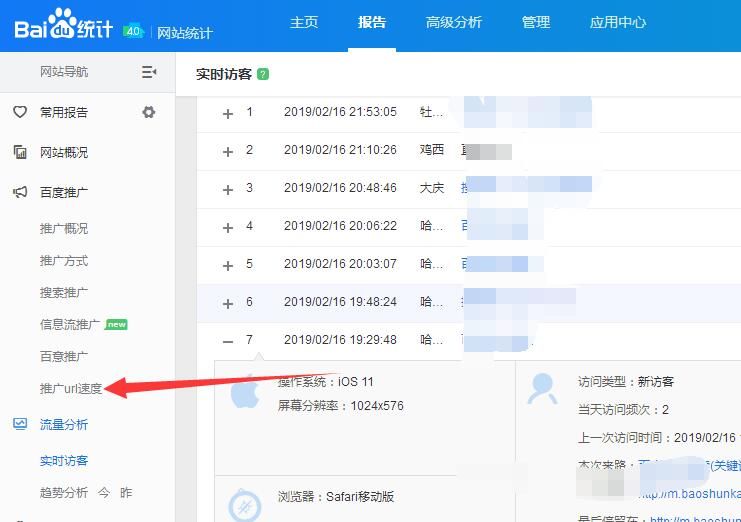
Task: Click the Baidu 统计 logo
Action: tap(64, 25)
